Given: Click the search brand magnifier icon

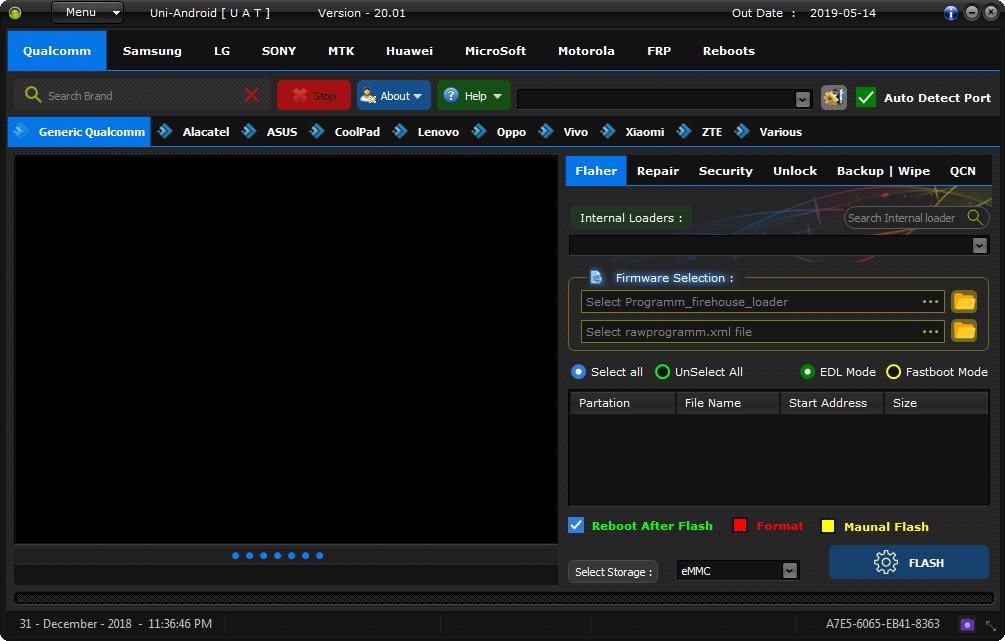Looking at the screenshot, I should 33,95.
